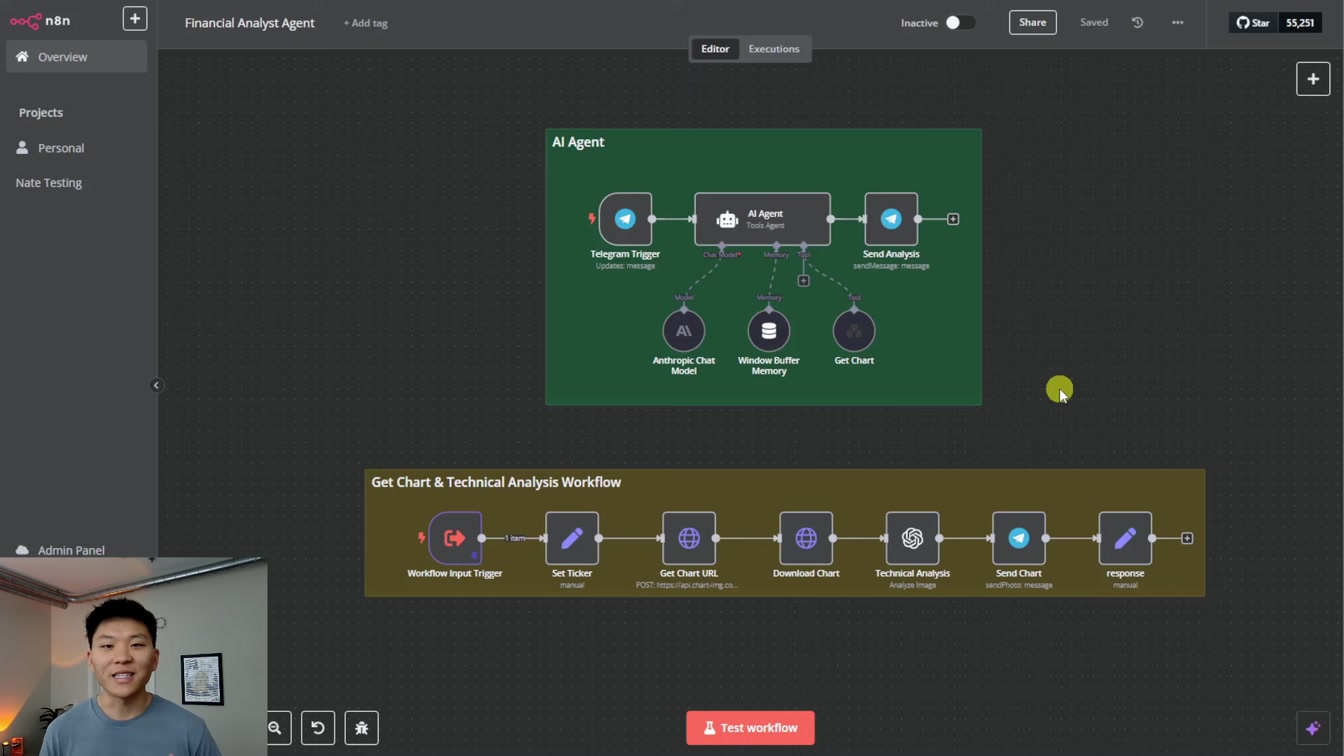
Task: Open the Send Chart Telegram node
Action: (x=1019, y=538)
